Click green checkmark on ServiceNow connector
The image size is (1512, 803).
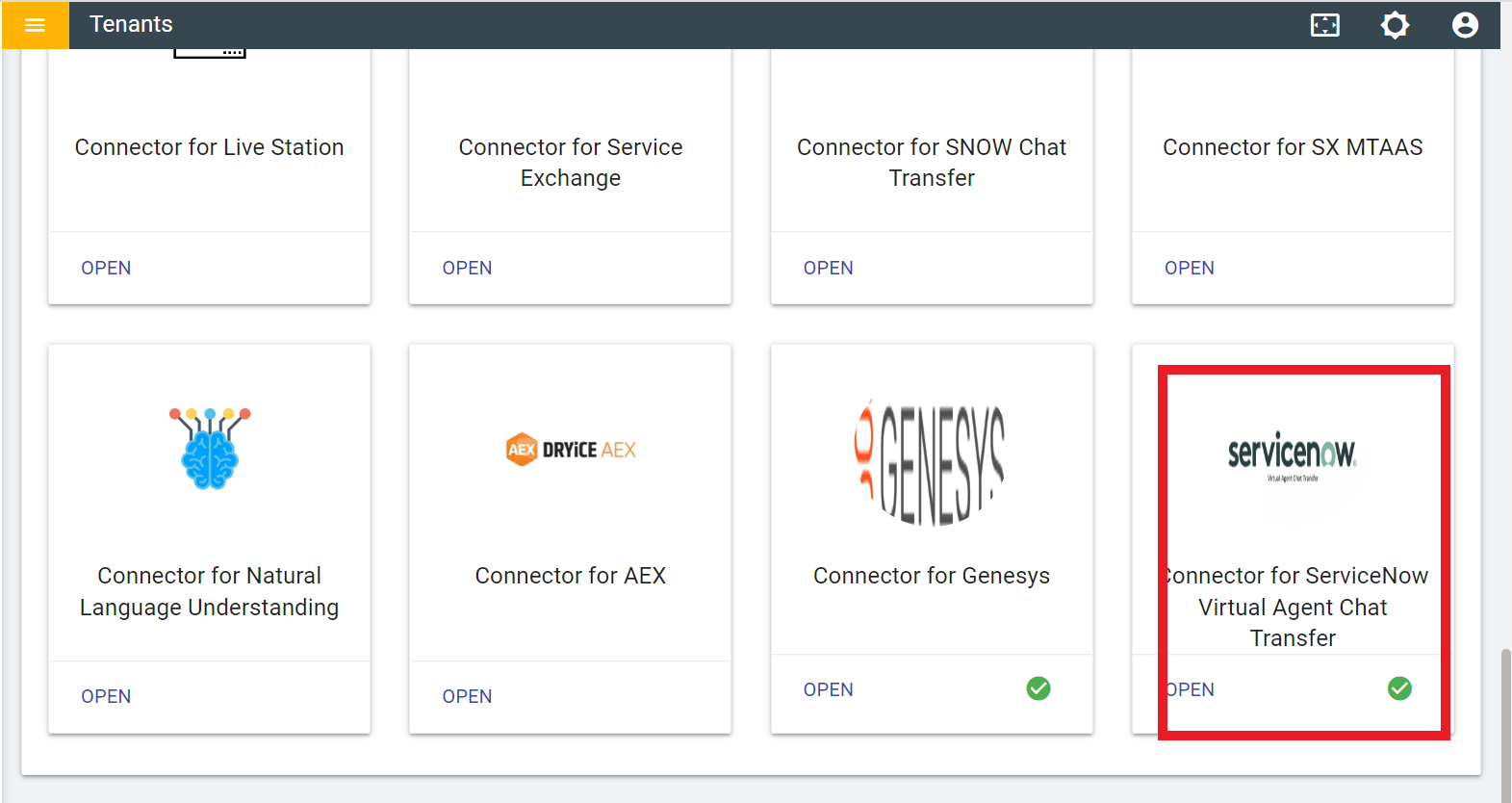point(1398,688)
